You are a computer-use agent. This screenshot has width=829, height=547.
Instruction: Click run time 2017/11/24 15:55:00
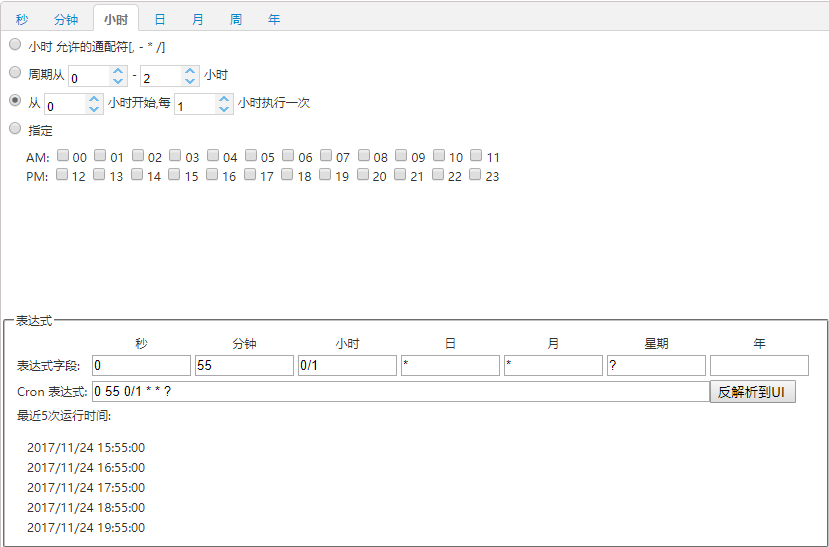(x=86, y=448)
